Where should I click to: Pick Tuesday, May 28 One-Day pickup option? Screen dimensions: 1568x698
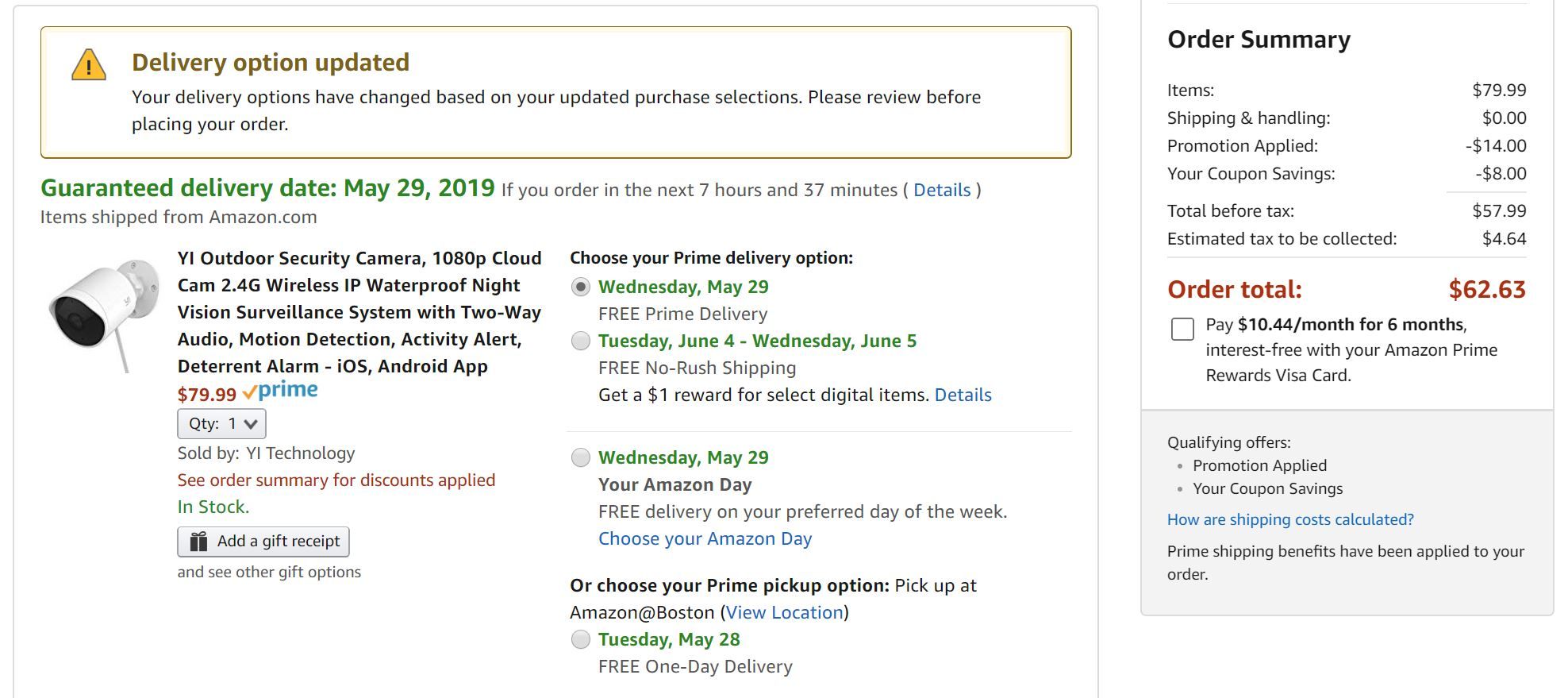click(x=580, y=640)
